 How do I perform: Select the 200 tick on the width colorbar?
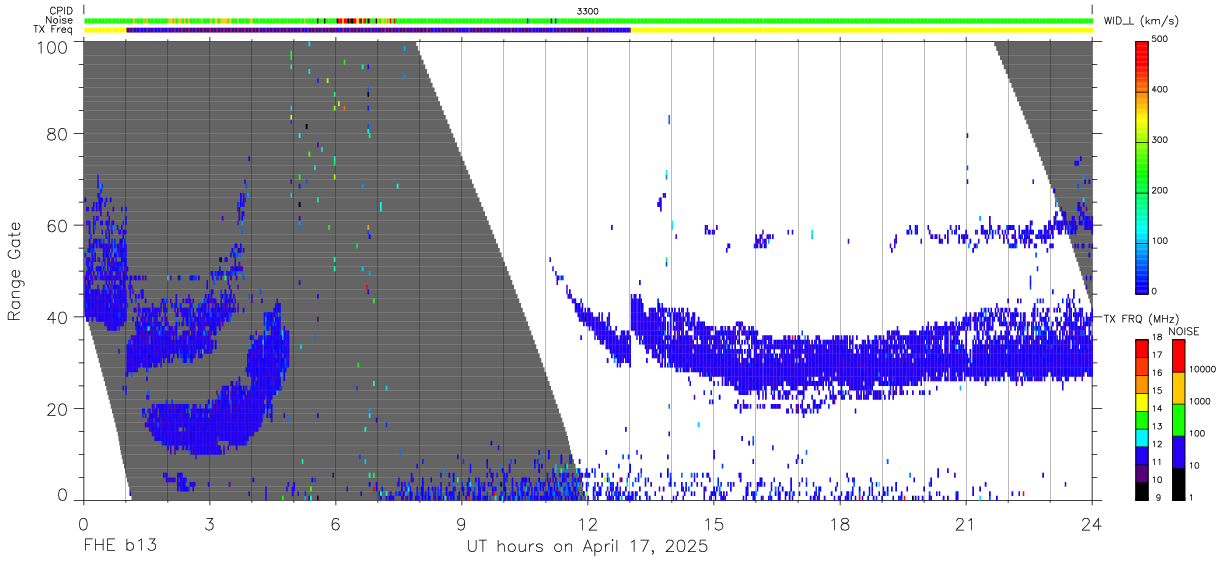click(1161, 190)
